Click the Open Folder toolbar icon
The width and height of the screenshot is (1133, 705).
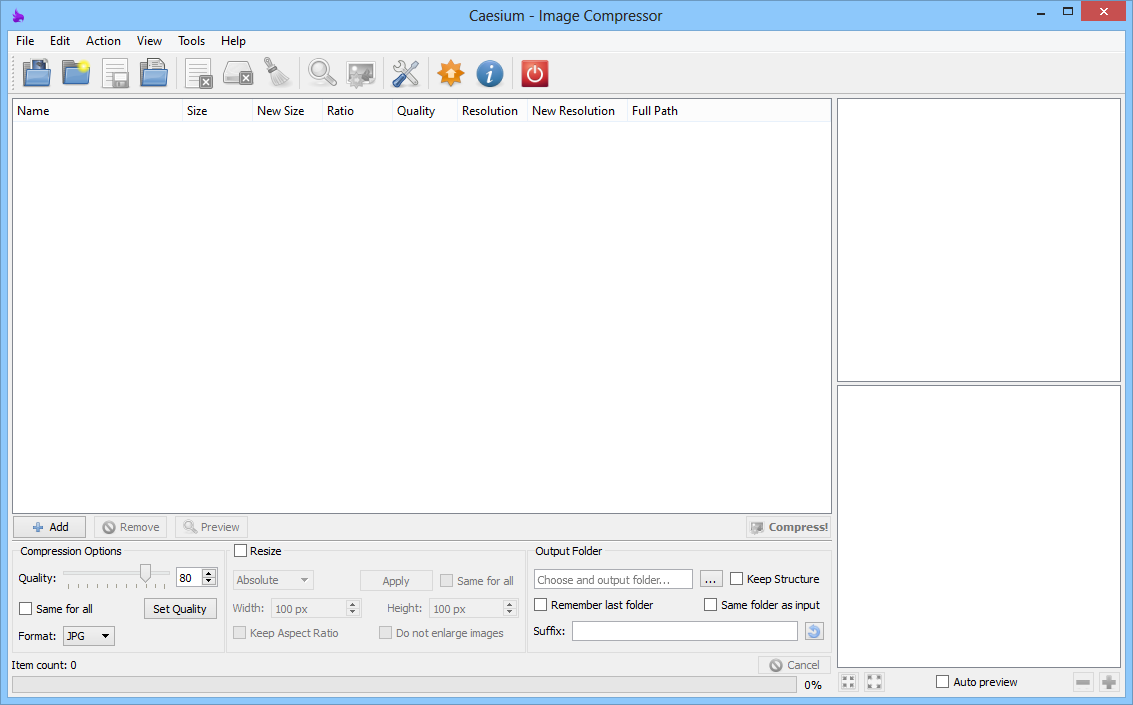[75, 72]
